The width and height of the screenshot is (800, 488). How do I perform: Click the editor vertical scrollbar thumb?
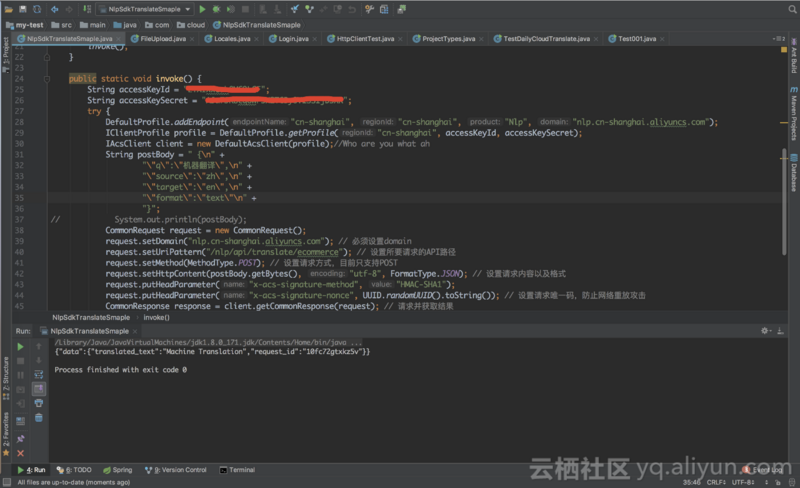(x=784, y=202)
